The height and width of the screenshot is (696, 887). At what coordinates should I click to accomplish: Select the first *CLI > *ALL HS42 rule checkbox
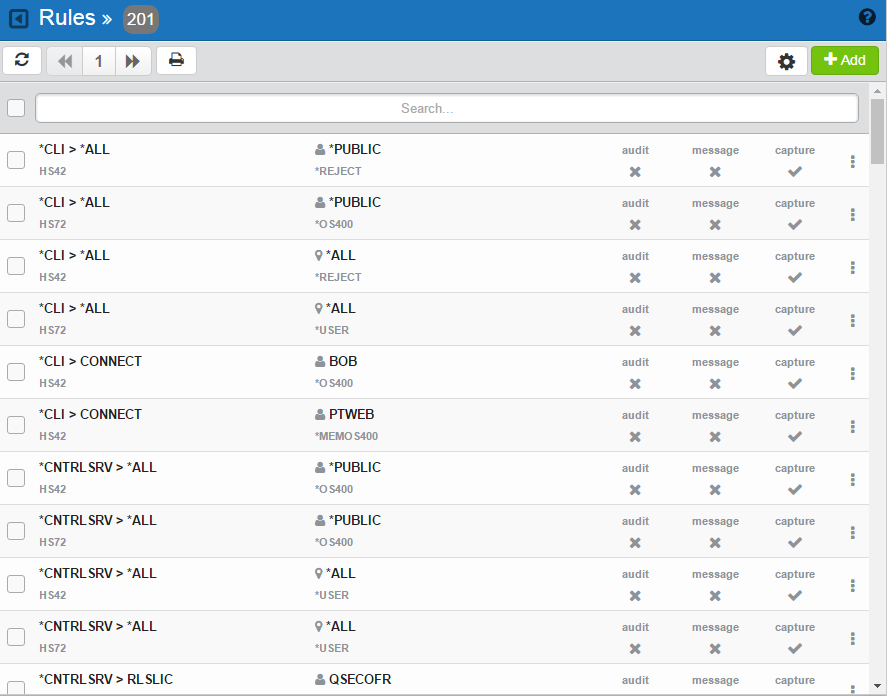click(16, 160)
